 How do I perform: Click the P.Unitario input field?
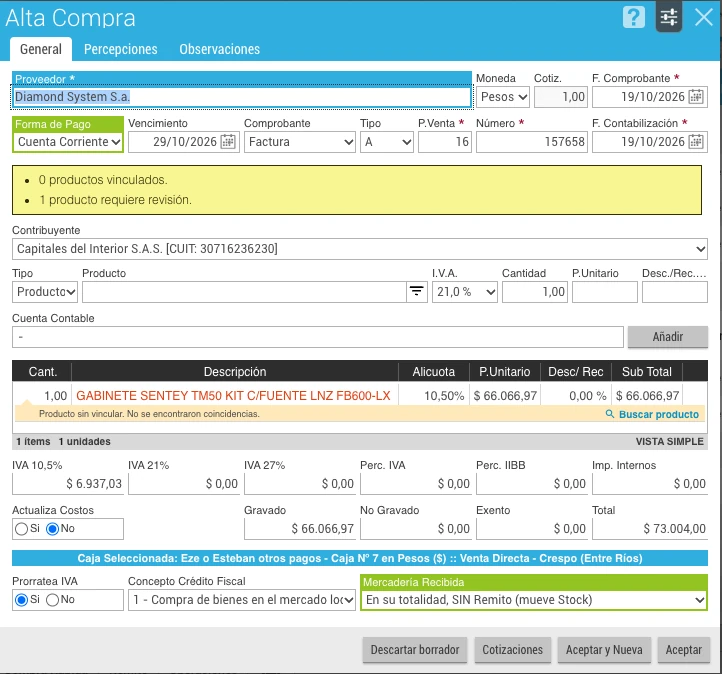pos(605,292)
